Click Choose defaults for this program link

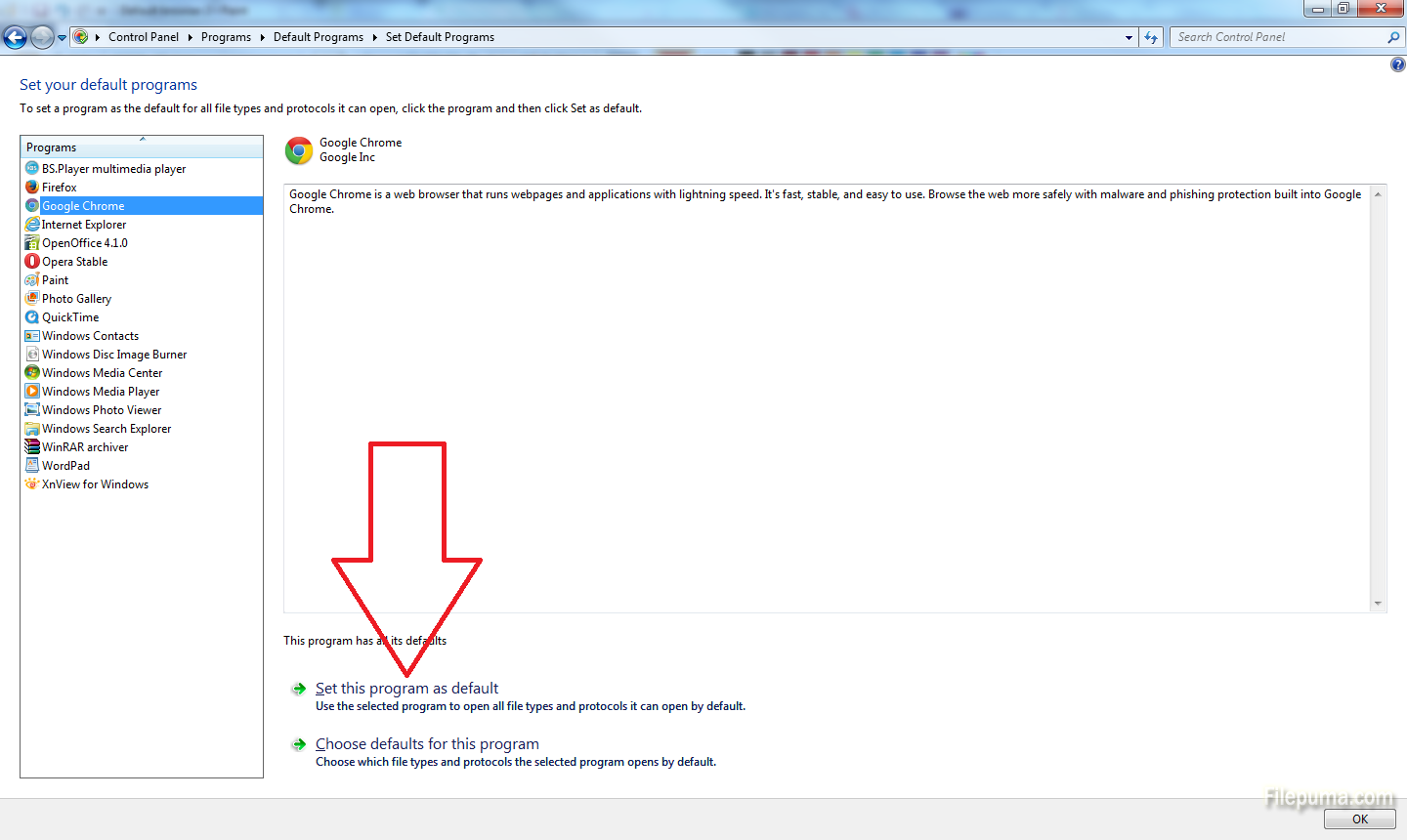click(x=427, y=744)
